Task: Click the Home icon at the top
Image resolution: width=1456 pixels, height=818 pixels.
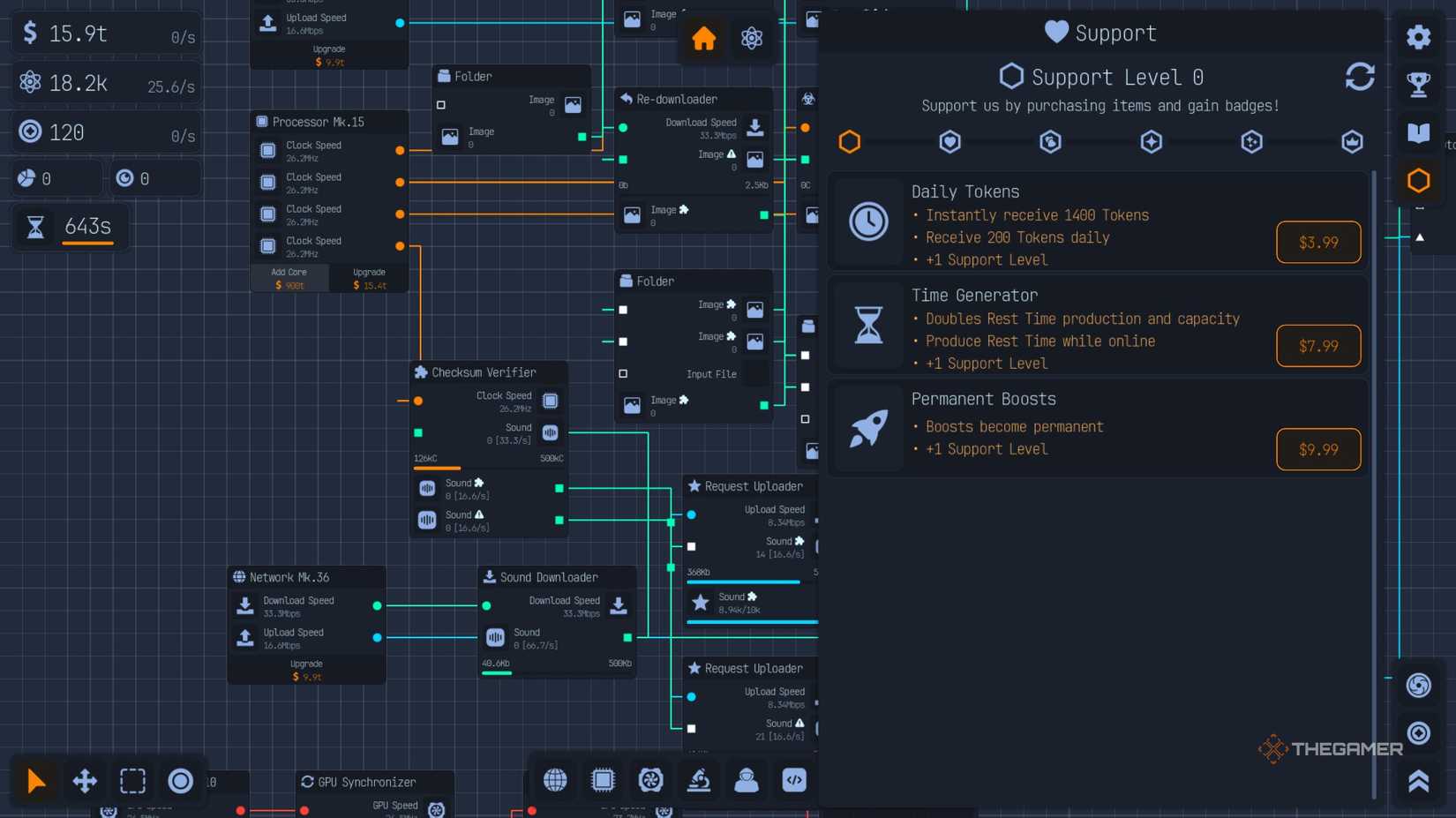Action: (703, 39)
